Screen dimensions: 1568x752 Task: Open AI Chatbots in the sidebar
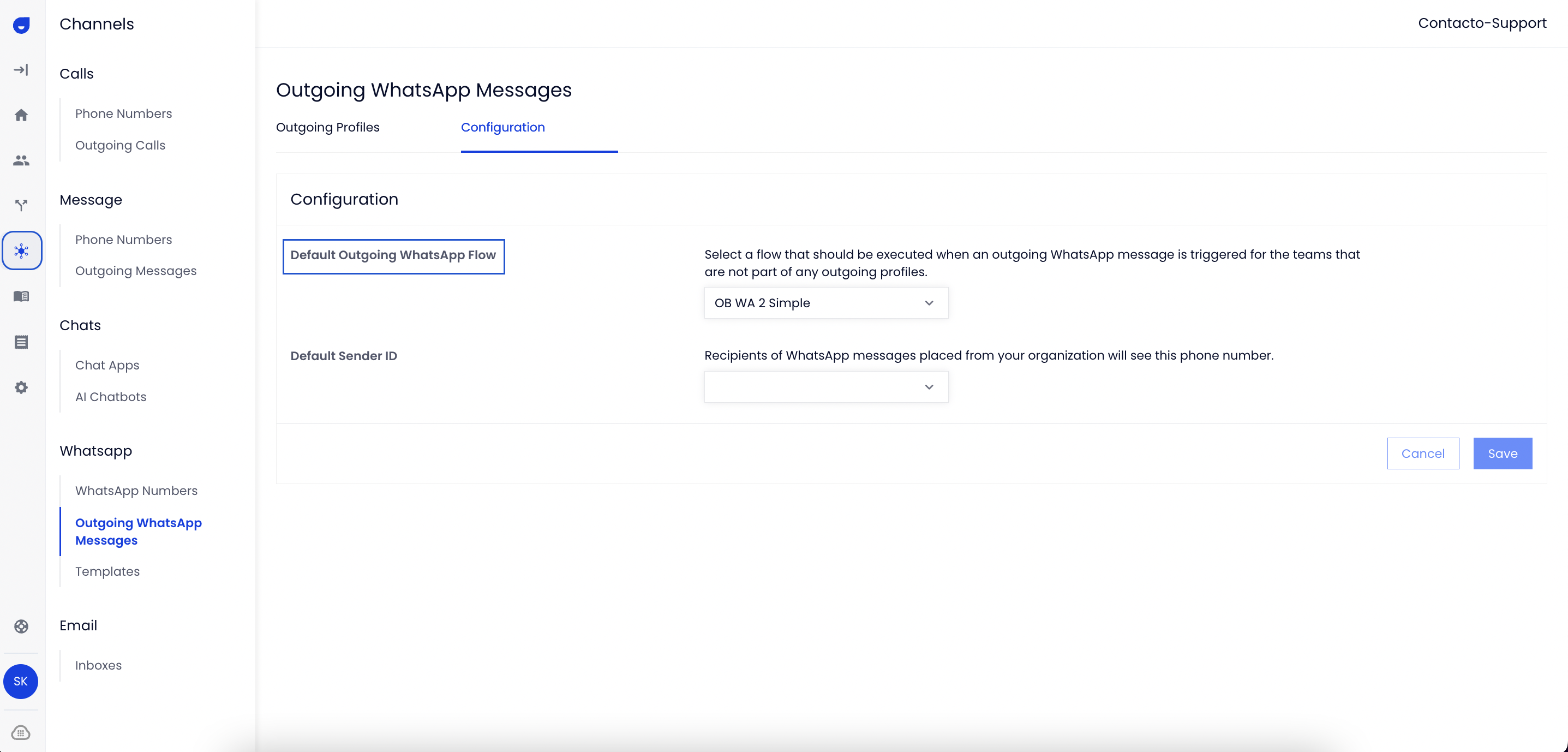tap(111, 397)
